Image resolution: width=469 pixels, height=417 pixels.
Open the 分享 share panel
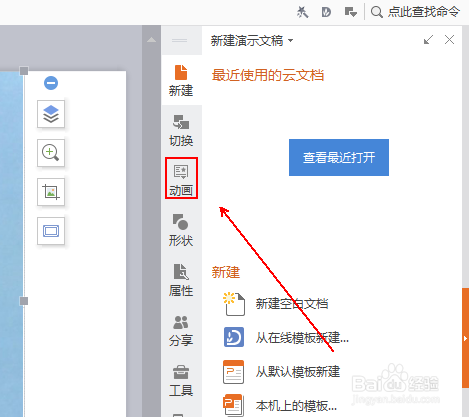coord(181,331)
